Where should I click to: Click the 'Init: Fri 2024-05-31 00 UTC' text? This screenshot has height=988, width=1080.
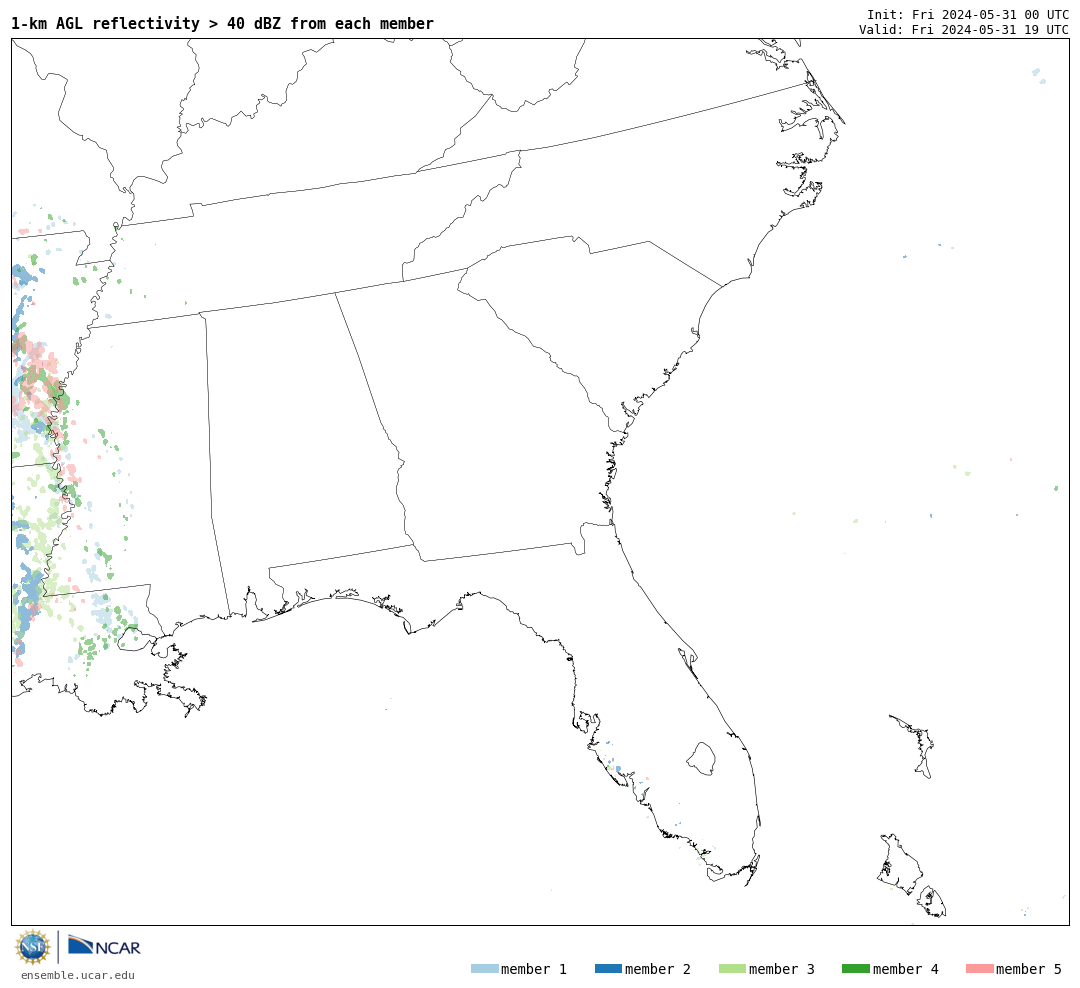point(968,14)
